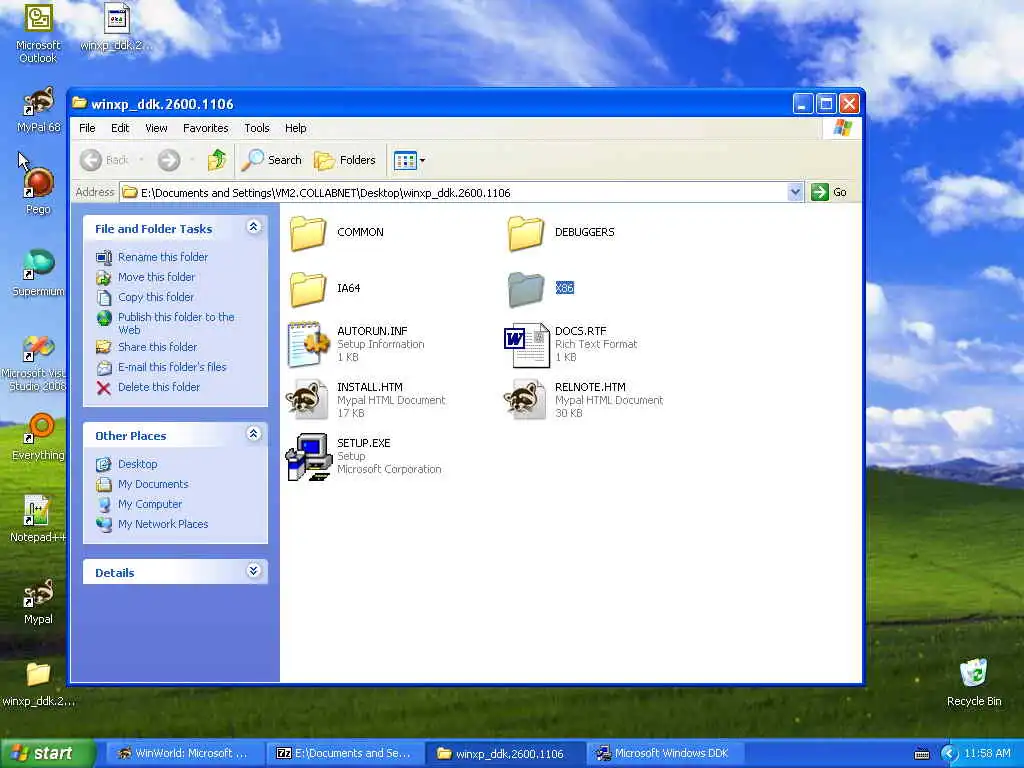1024x768 pixels.
Task: Go to My Computer in Other Places
Action: [x=150, y=504]
